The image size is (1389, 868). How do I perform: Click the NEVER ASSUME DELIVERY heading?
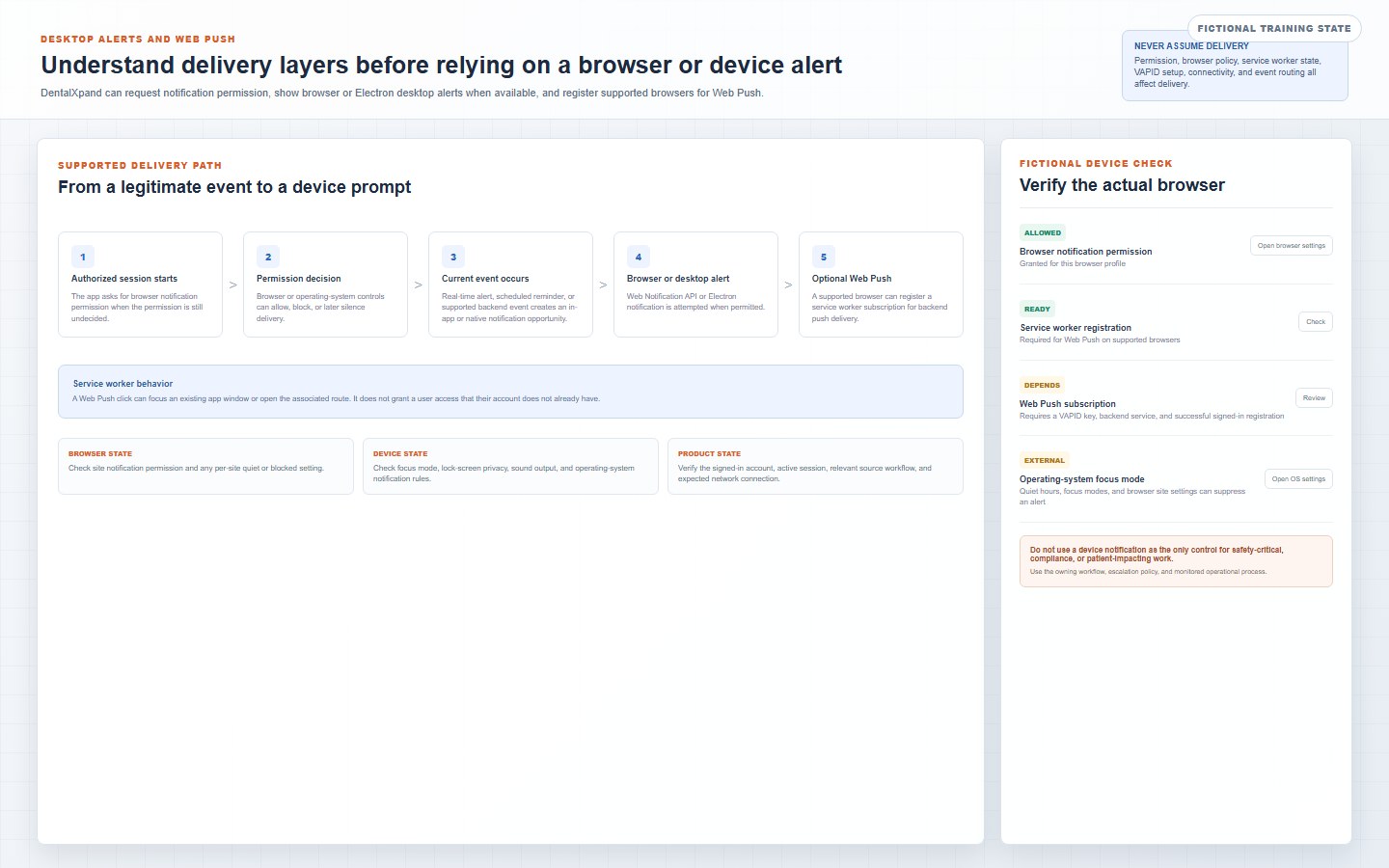tap(1191, 46)
